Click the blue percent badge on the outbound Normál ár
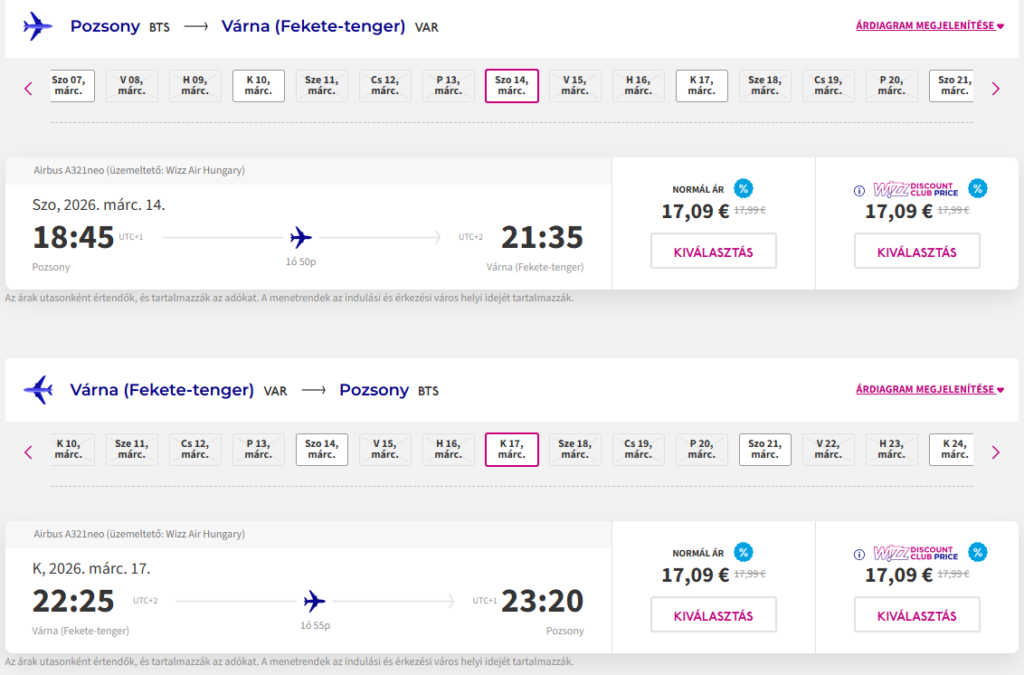The image size is (1024, 675). [x=743, y=188]
